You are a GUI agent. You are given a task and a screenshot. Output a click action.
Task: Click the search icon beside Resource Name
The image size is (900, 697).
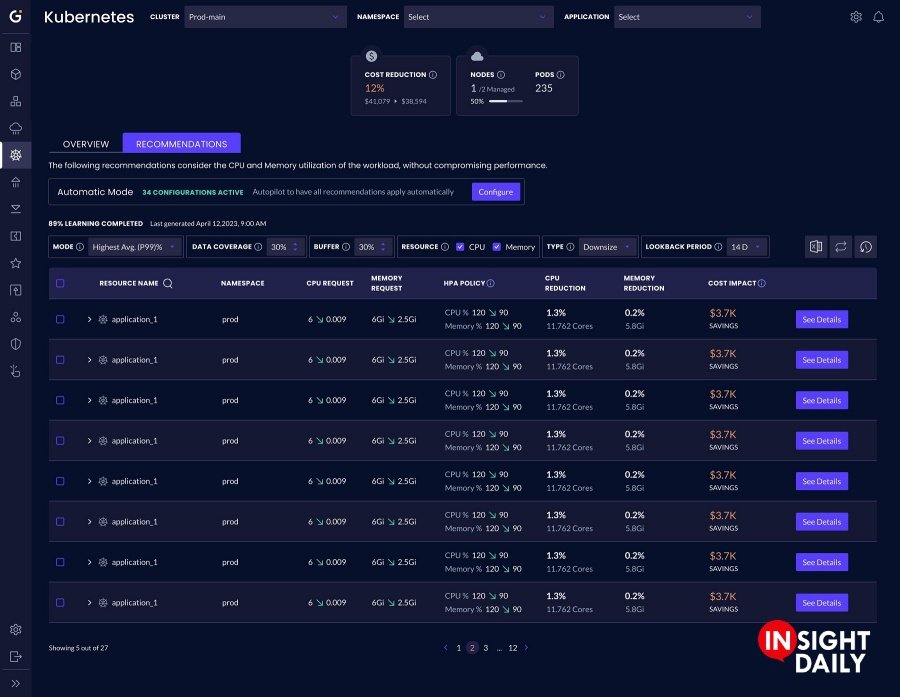tap(168, 284)
